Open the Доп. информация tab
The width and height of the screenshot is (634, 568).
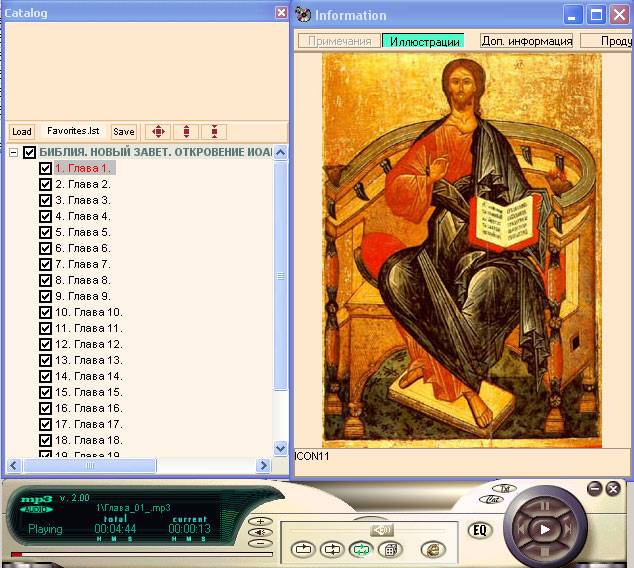pyautogui.click(x=527, y=41)
